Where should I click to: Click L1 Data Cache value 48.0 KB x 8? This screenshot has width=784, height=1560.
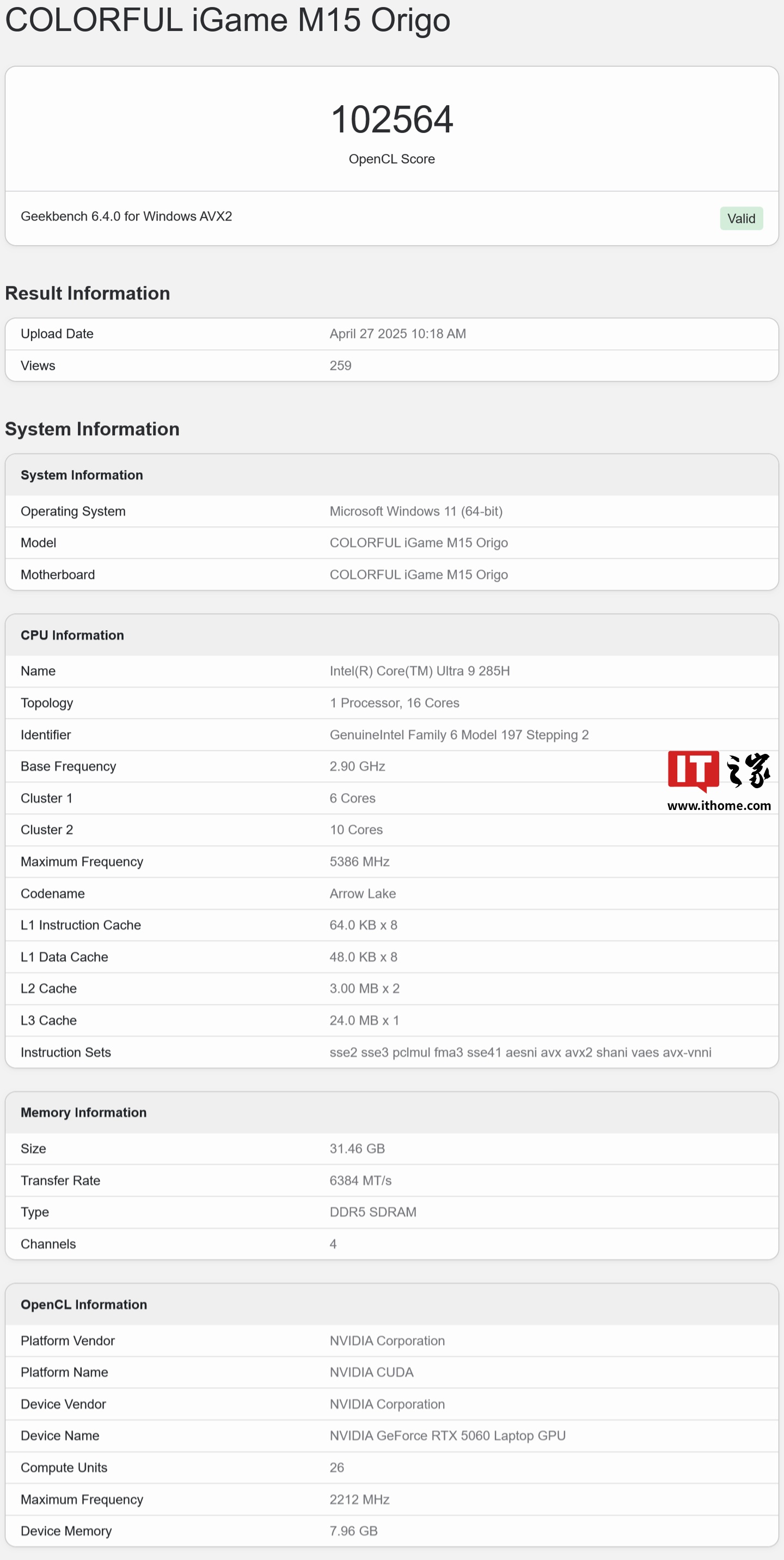click(x=363, y=958)
